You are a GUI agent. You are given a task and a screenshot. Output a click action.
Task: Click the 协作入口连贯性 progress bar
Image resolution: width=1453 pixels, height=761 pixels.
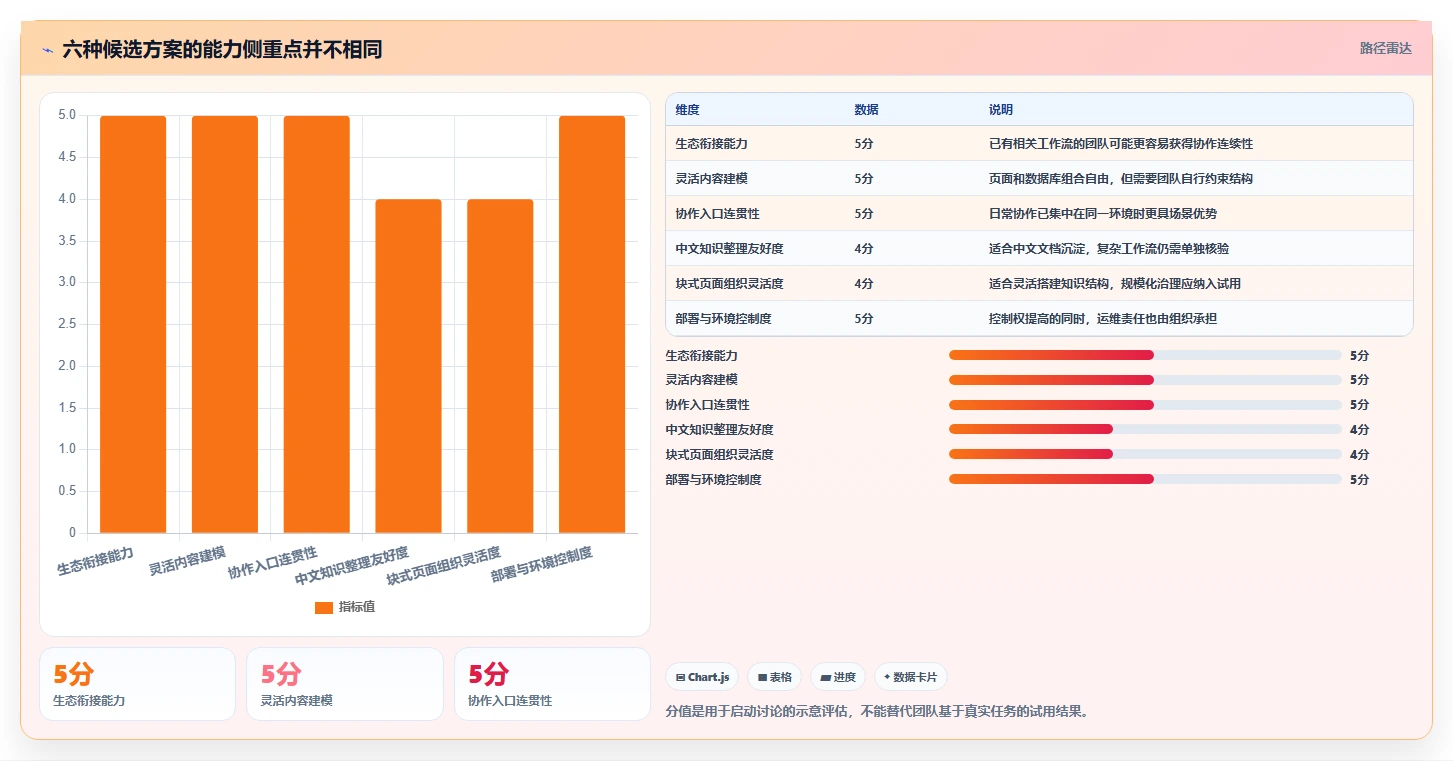coord(1145,405)
